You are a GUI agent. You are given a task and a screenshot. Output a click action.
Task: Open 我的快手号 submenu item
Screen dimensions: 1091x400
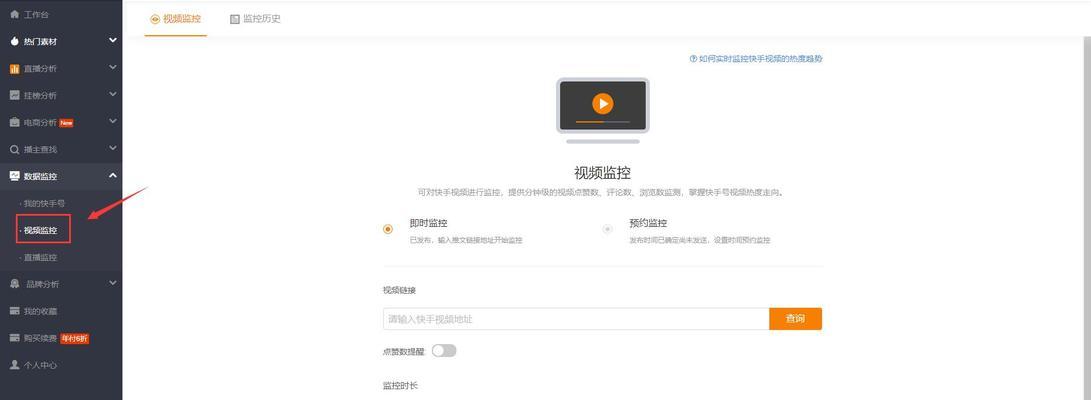pos(45,204)
